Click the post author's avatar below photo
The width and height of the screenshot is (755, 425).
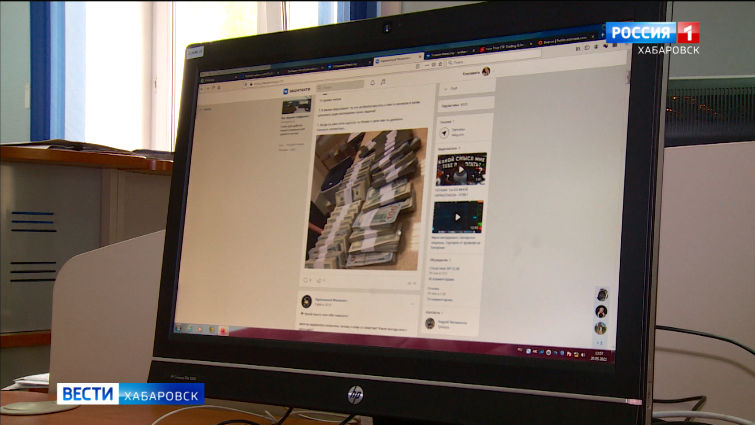pyautogui.click(x=307, y=300)
